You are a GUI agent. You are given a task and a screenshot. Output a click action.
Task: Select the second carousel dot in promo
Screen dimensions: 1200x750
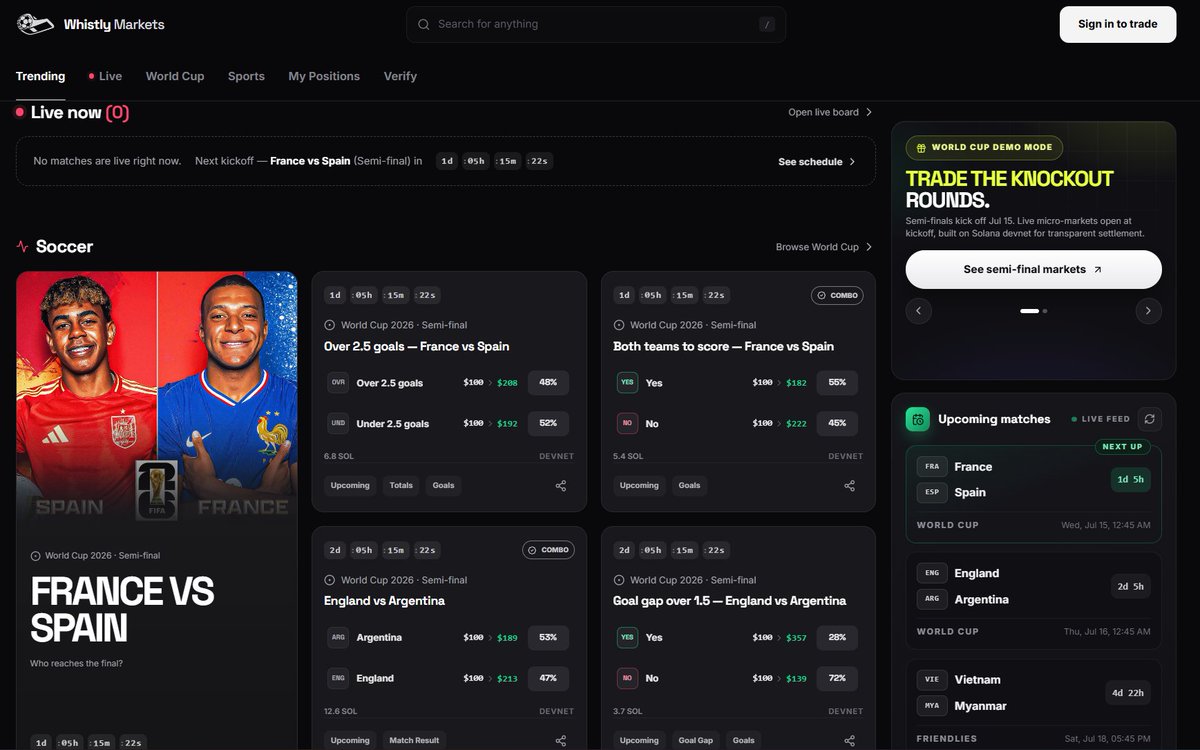point(1045,311)
